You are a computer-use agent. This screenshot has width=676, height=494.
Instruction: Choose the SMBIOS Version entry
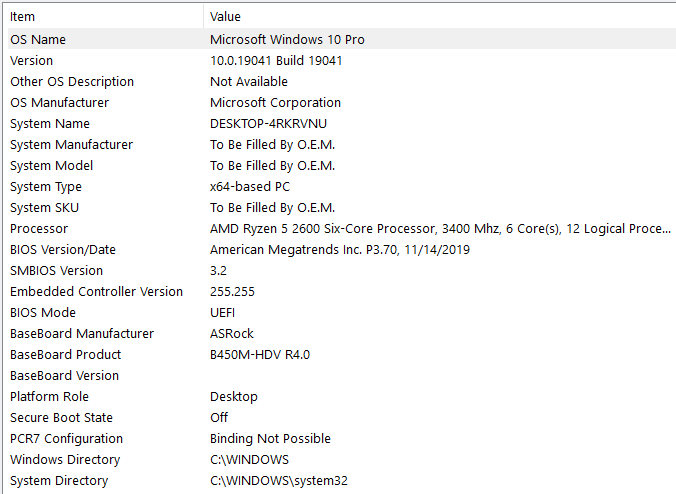56,271
